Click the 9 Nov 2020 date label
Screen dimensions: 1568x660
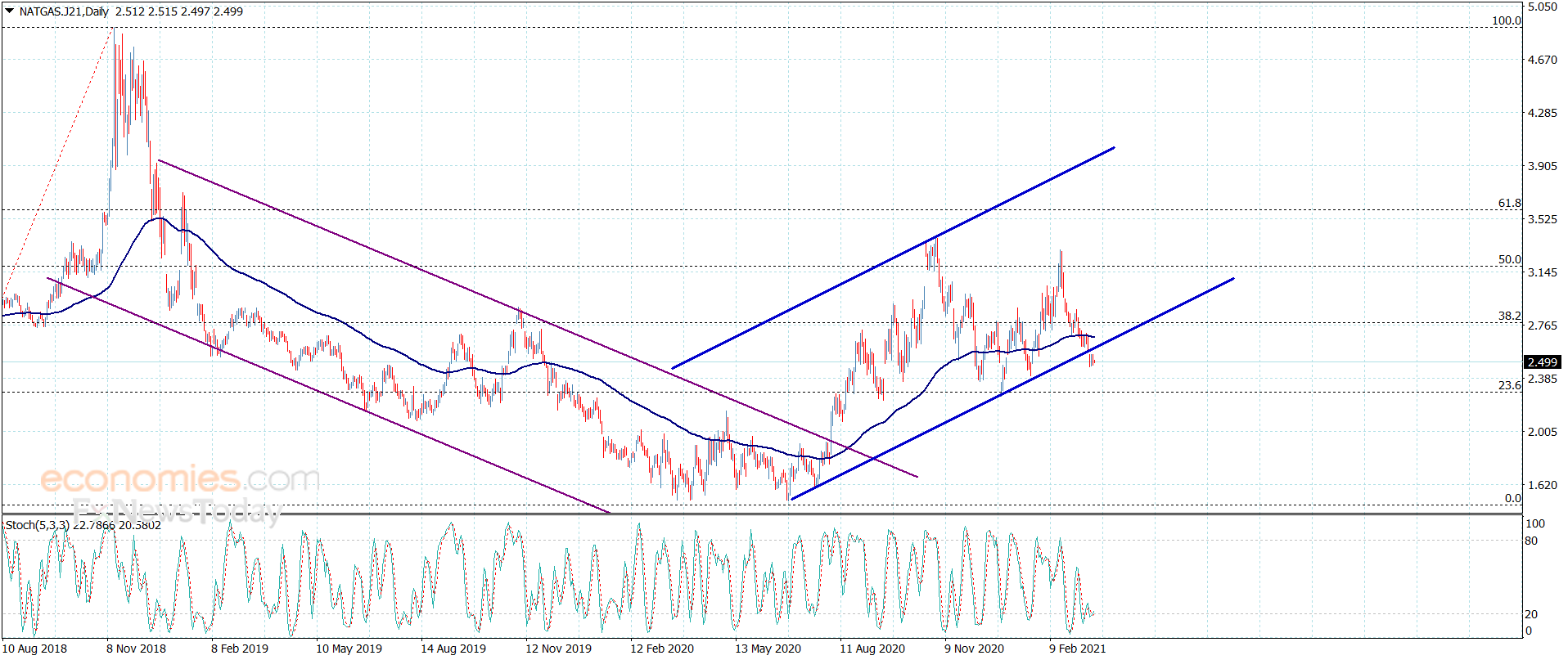(x=974, y=649)
